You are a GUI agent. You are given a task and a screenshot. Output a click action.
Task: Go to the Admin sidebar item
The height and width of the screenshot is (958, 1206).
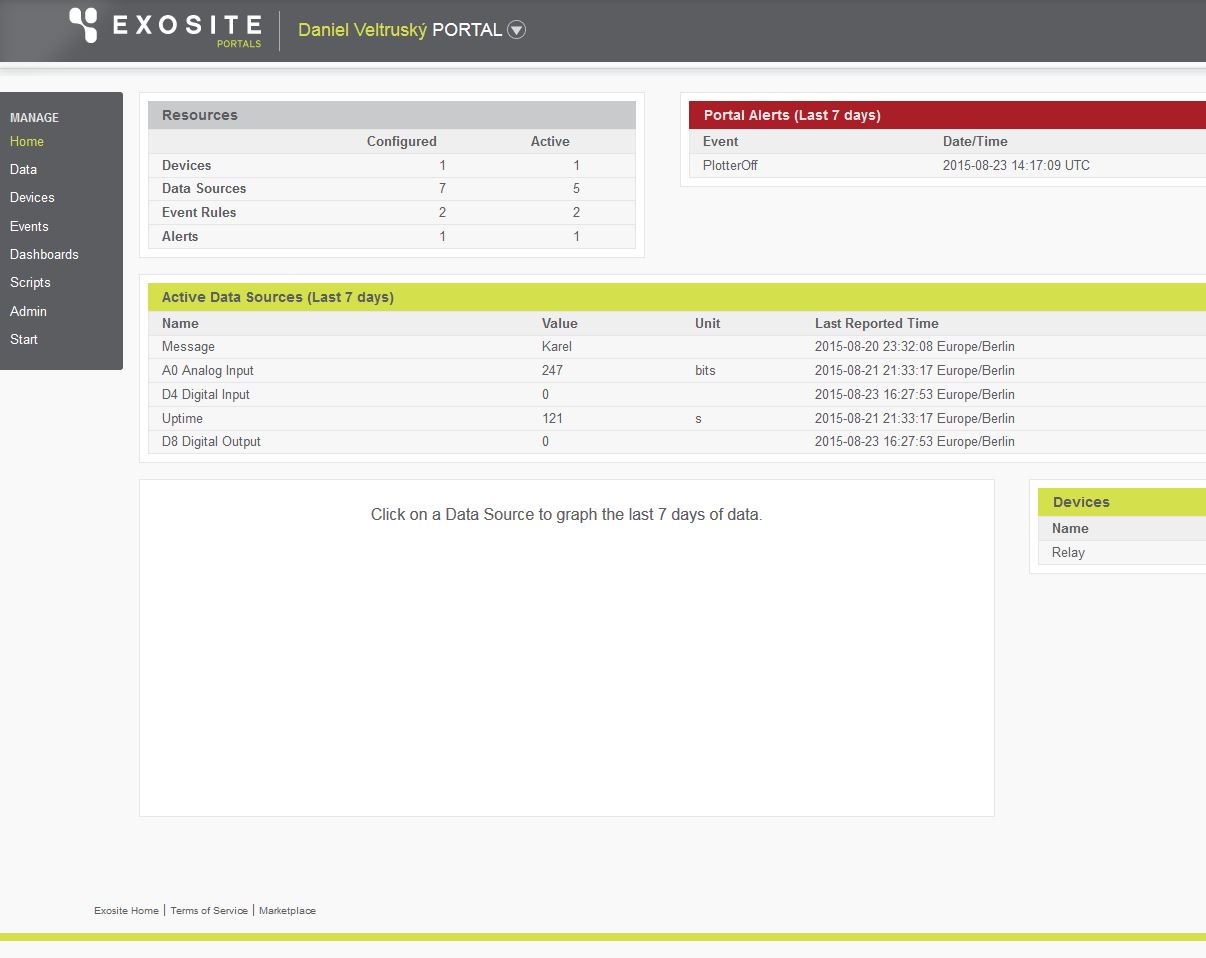[28, 312]
